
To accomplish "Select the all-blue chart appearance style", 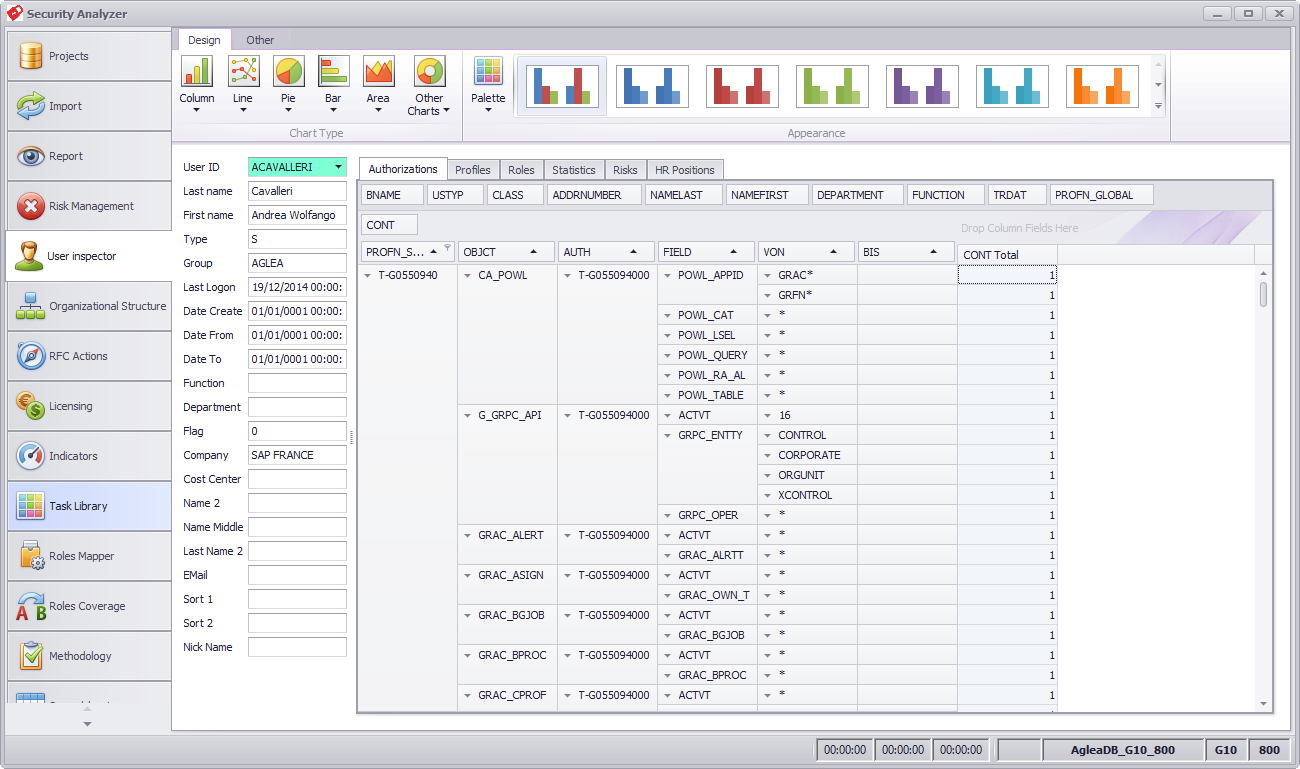I will [x=652, y=86].
